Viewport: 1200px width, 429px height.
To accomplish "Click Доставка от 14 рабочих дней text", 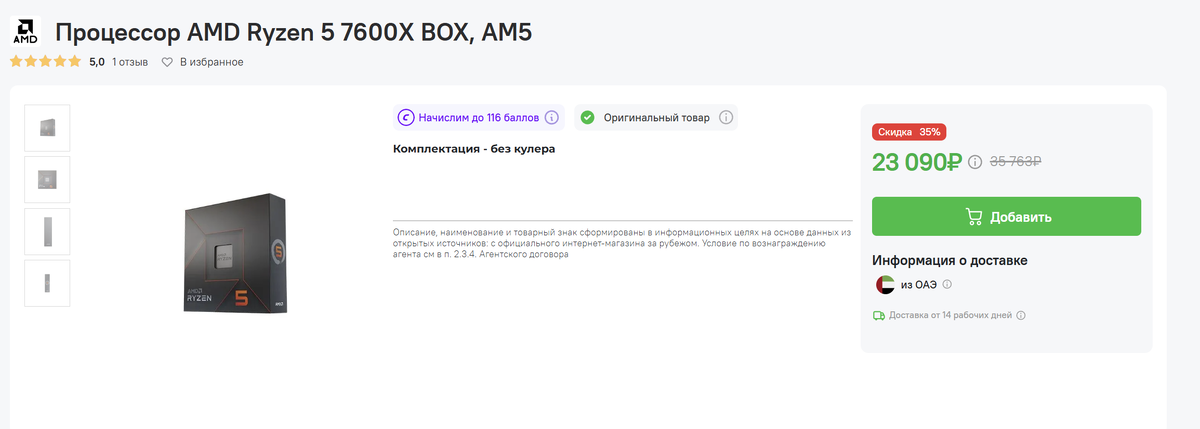I will [950, 315].
